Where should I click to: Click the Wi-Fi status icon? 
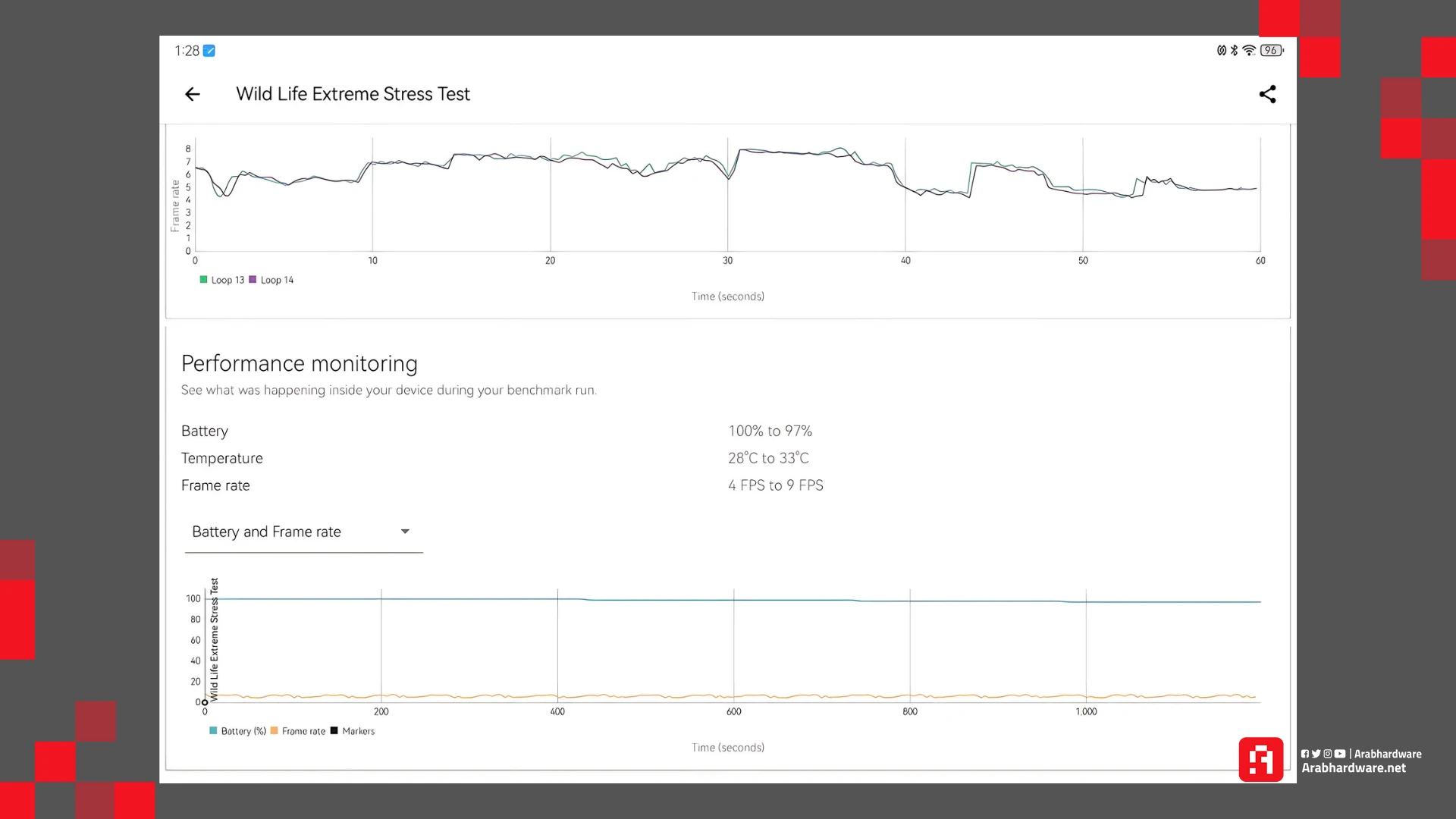[1248, 51]
